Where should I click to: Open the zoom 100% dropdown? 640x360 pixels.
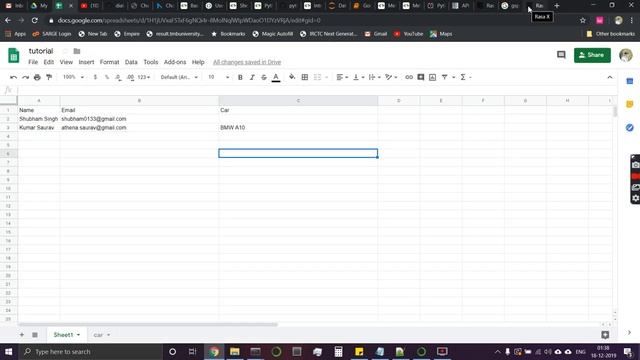pyautogui.click(x=73, y=77)
